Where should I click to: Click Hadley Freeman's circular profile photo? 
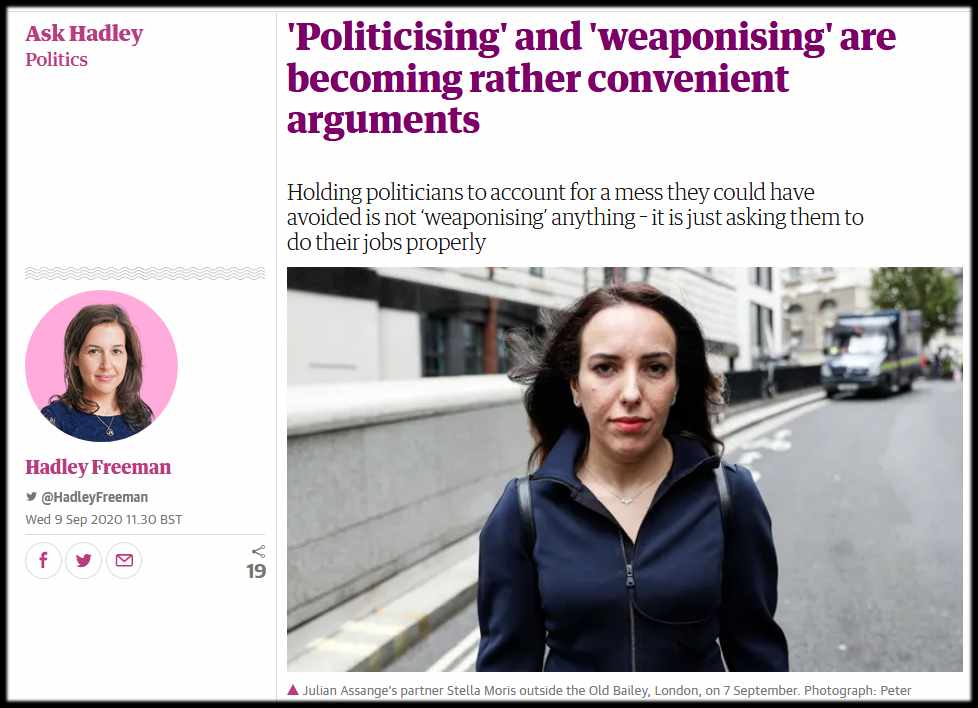(x=102, y=366)
